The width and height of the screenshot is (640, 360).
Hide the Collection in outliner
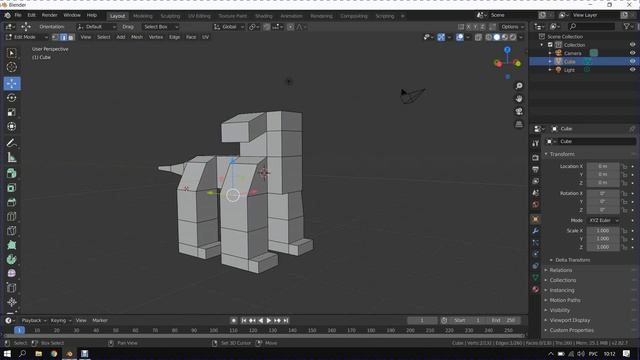(x=632, y=45)
